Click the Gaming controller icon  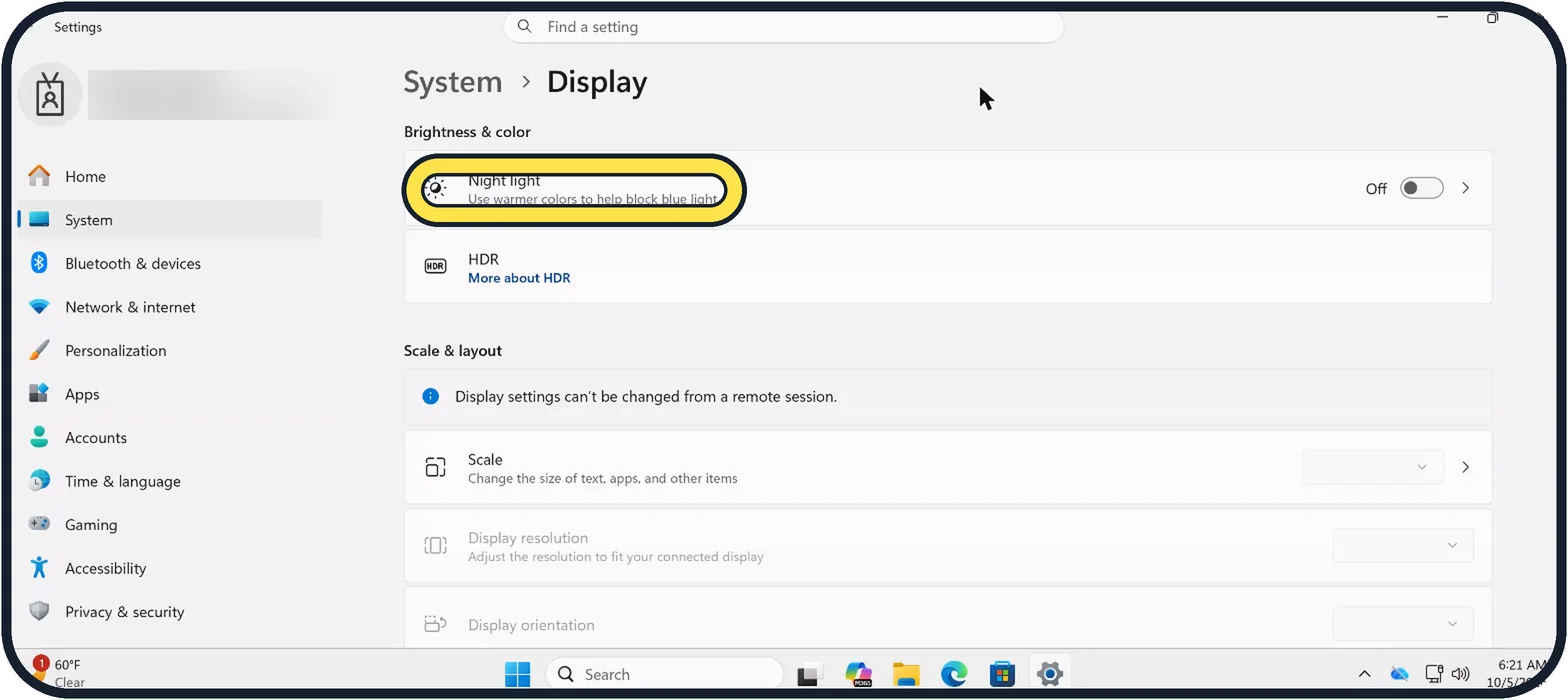[39, 524]
